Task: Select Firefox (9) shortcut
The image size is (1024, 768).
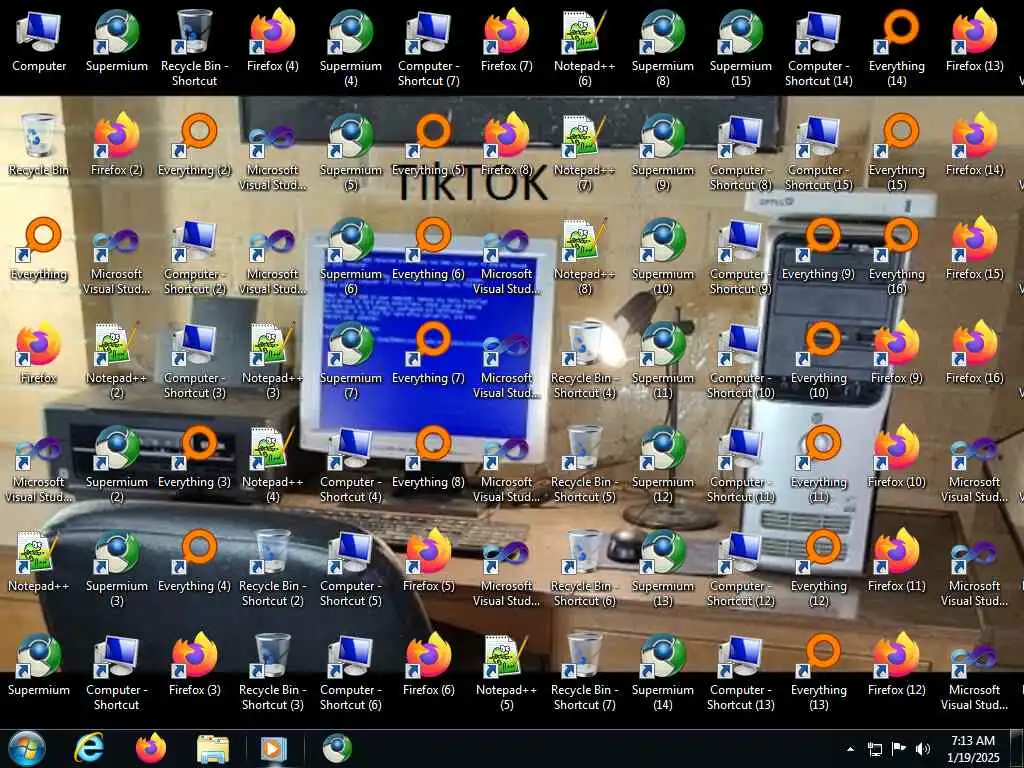Action: 897,352
